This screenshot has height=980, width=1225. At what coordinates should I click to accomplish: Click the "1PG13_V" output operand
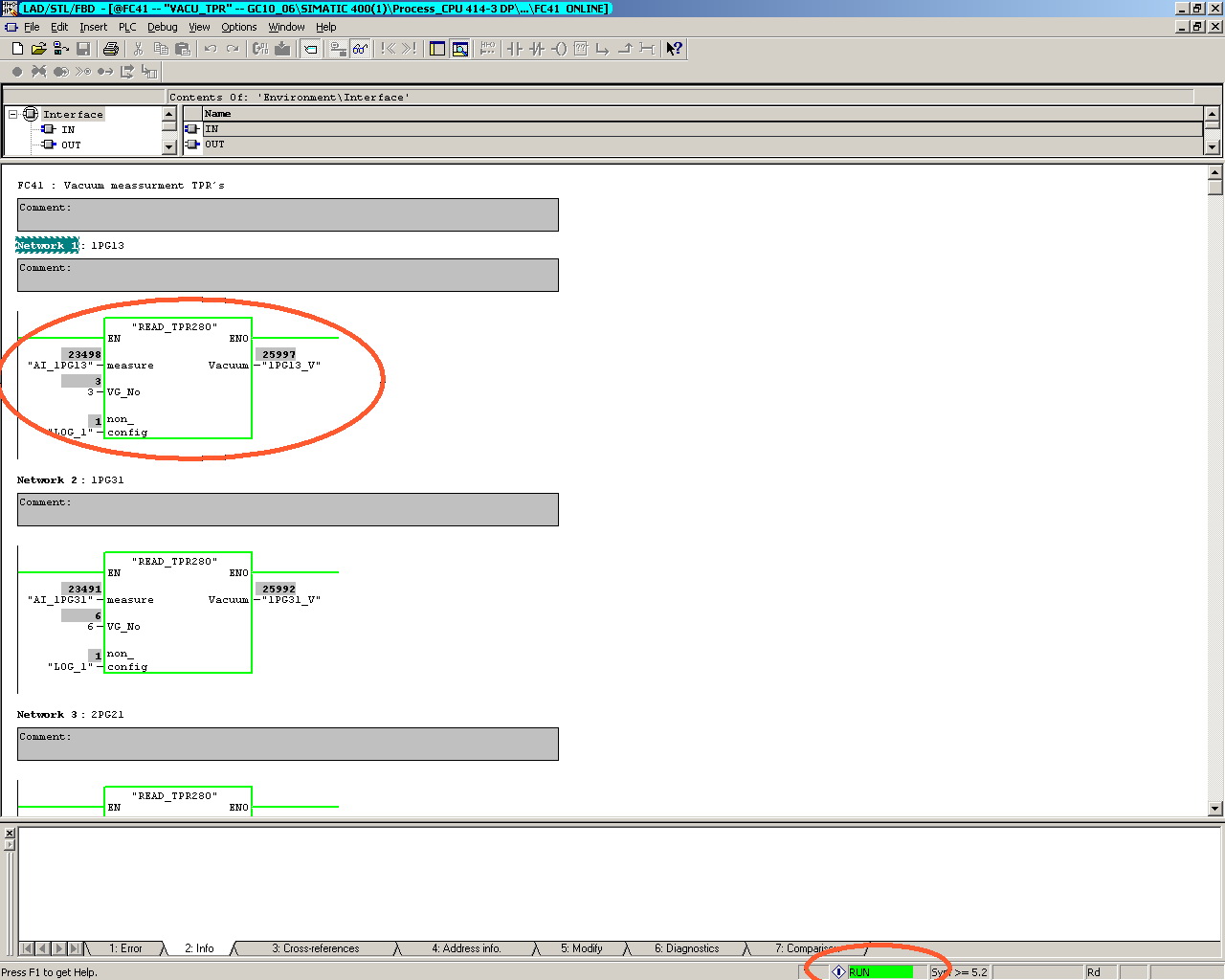tap(291, 366)
